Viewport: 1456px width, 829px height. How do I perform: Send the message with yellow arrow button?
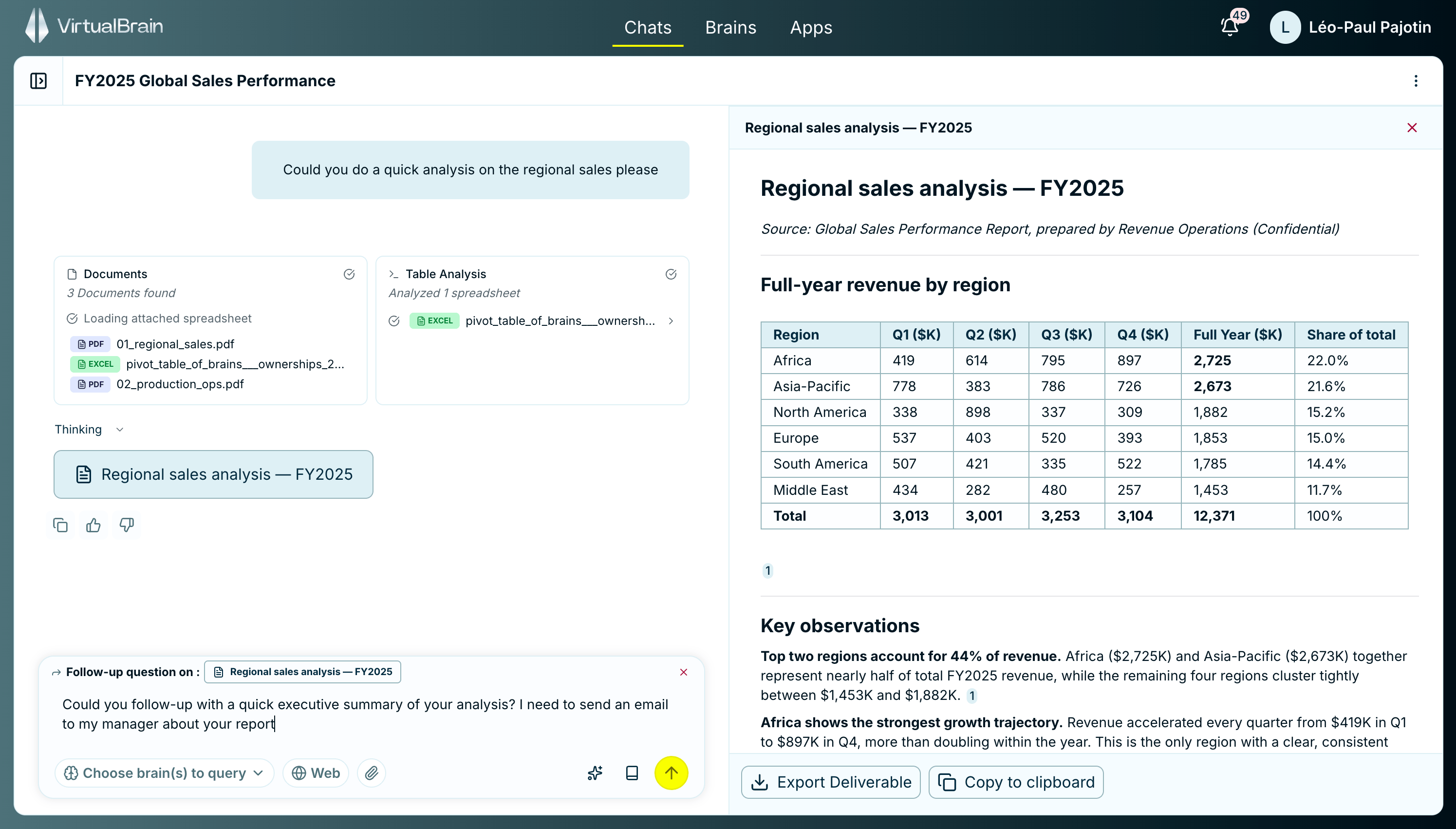coord(671,772)
